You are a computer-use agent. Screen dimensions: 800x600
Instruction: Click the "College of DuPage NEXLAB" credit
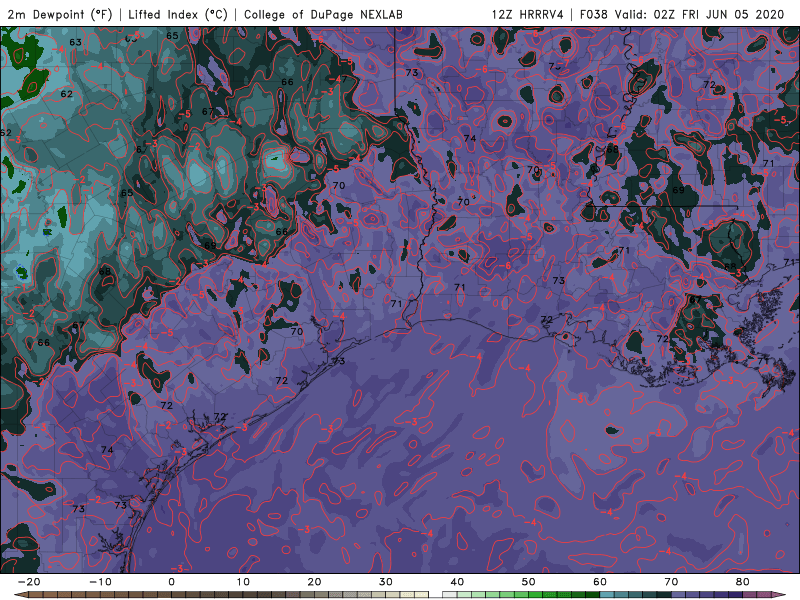(323, 15)
